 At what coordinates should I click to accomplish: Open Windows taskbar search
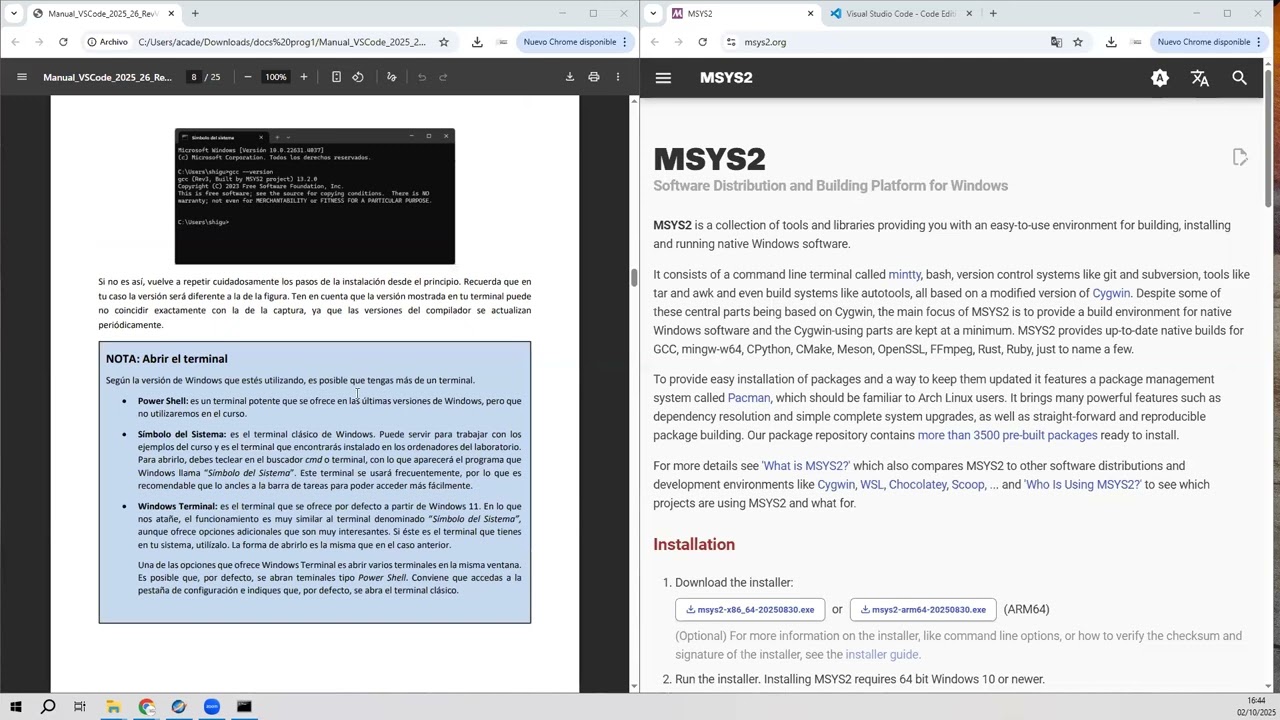(x=48, y=707)
